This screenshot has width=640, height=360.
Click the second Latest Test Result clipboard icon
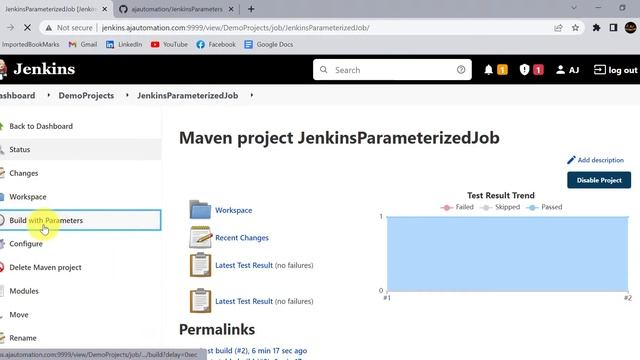tap(200, 301)
